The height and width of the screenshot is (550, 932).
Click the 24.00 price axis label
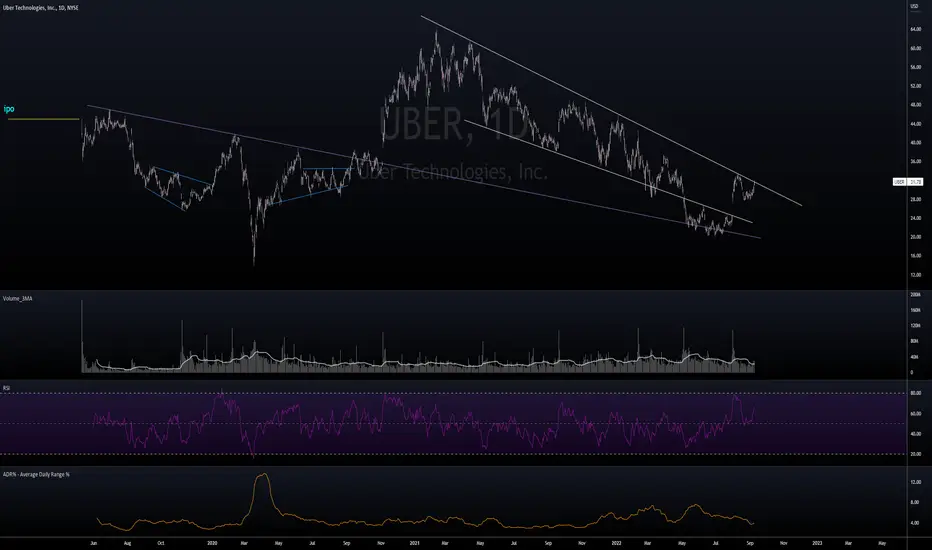[x=915, y=218]
